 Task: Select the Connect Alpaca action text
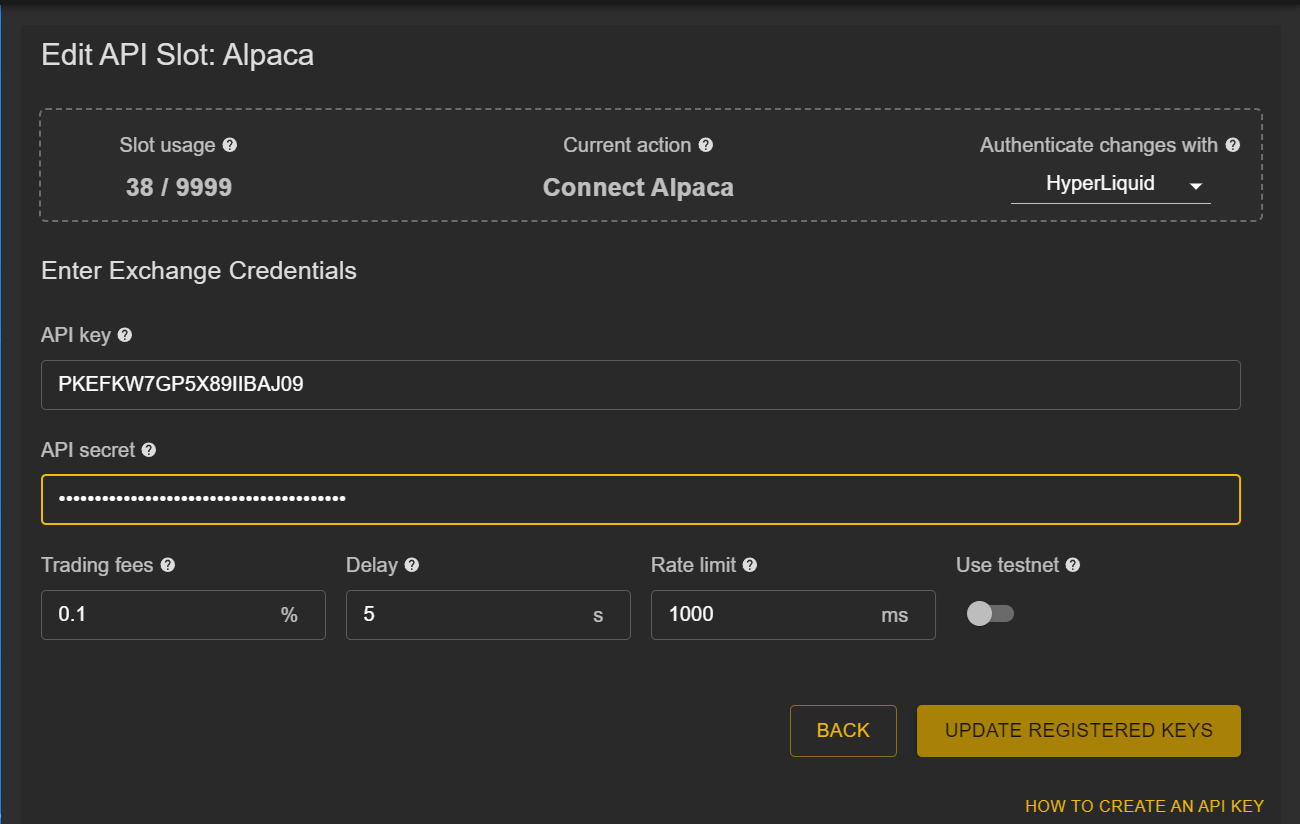(638, 188)
